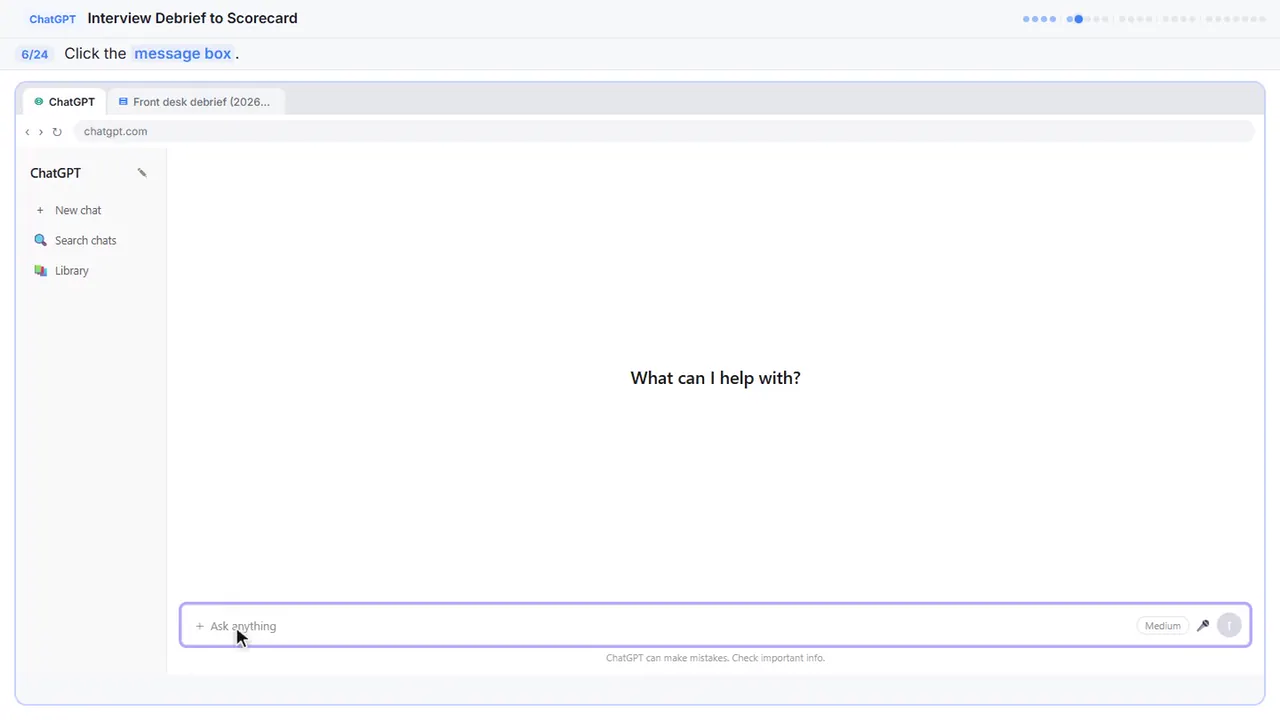Click the magnifier icon for Search chats
Screen dimensions: 1280x720
40,240
